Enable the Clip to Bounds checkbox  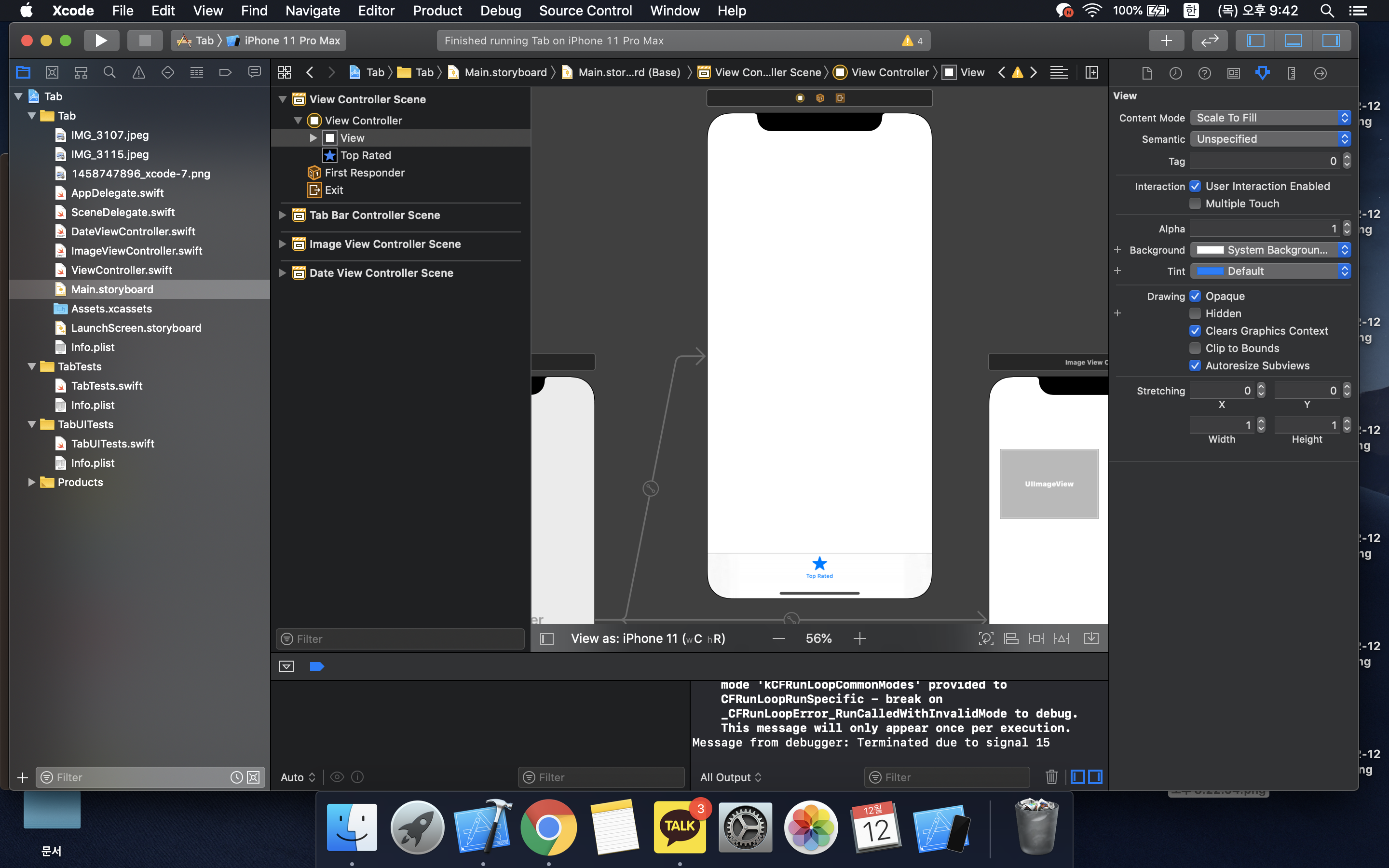1195,349
